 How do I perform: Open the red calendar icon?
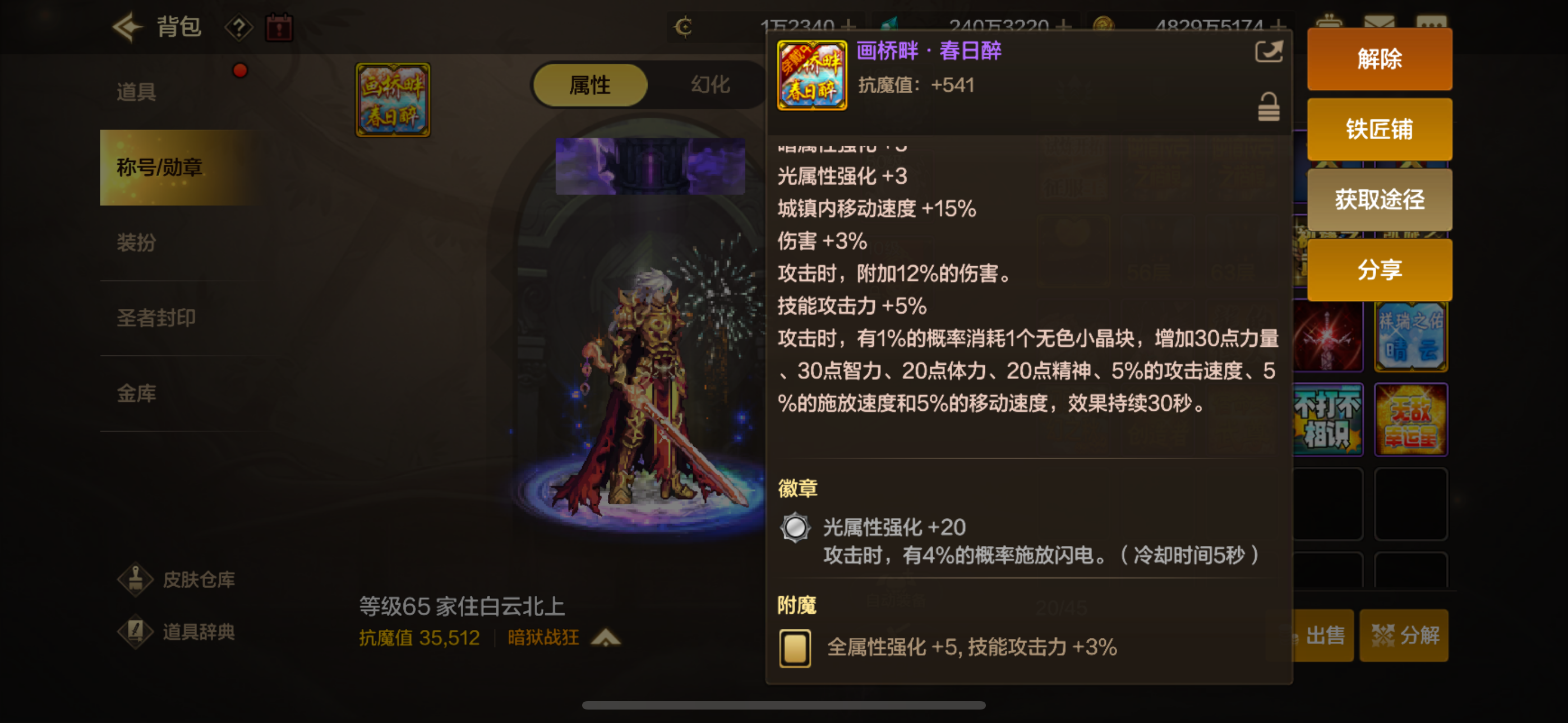point(279,27)
